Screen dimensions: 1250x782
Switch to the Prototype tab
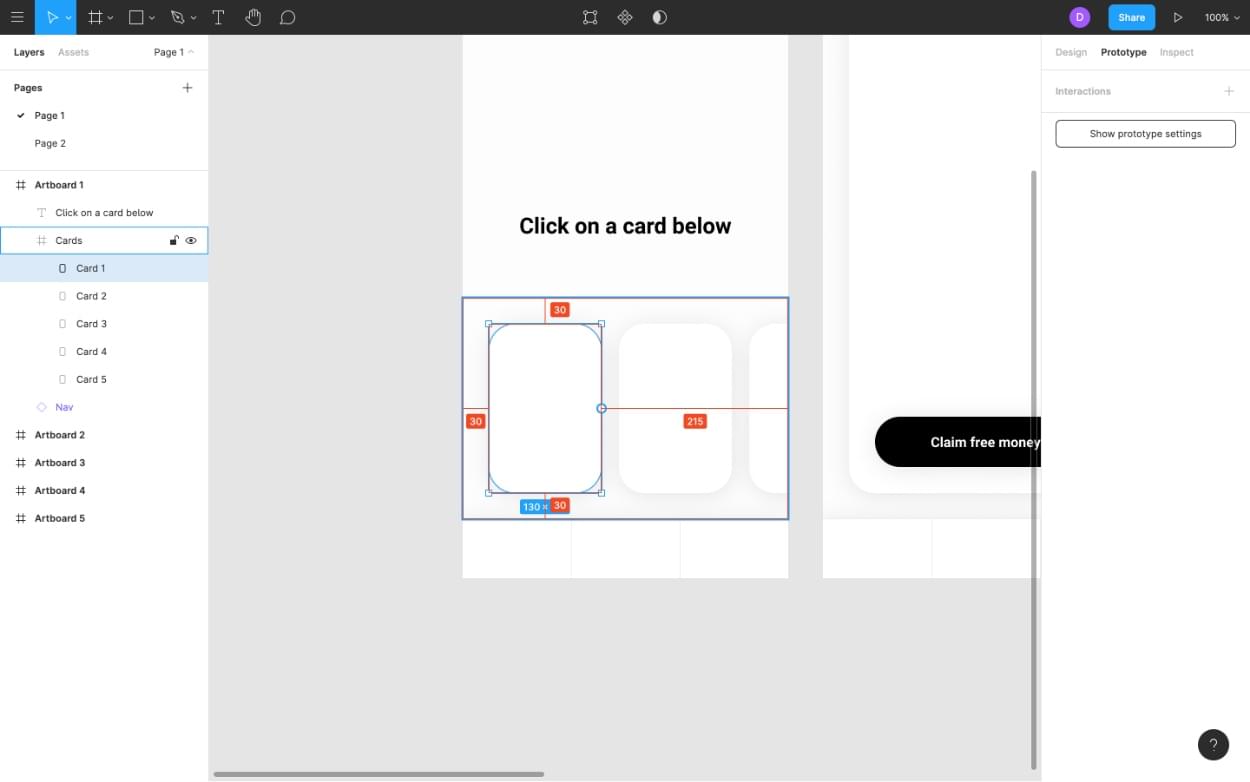(1123, 52)
